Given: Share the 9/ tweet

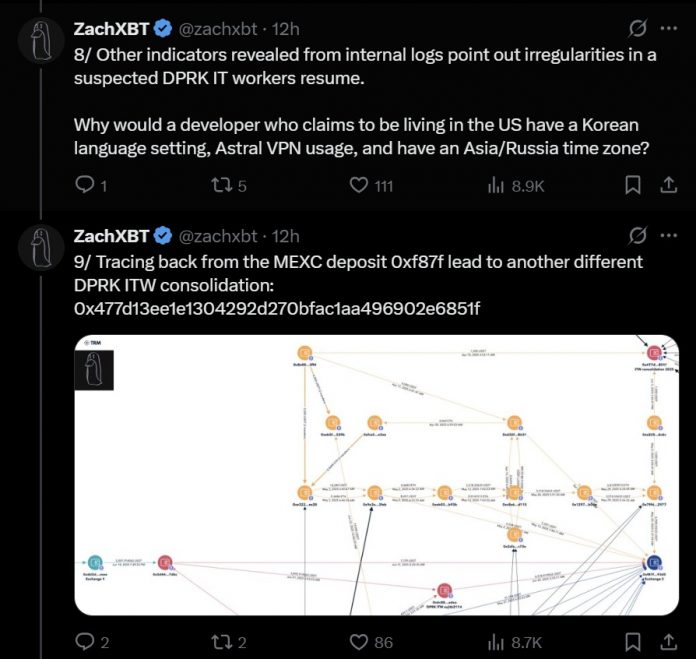Looking at the screenshot, I should tap(667, 642).
